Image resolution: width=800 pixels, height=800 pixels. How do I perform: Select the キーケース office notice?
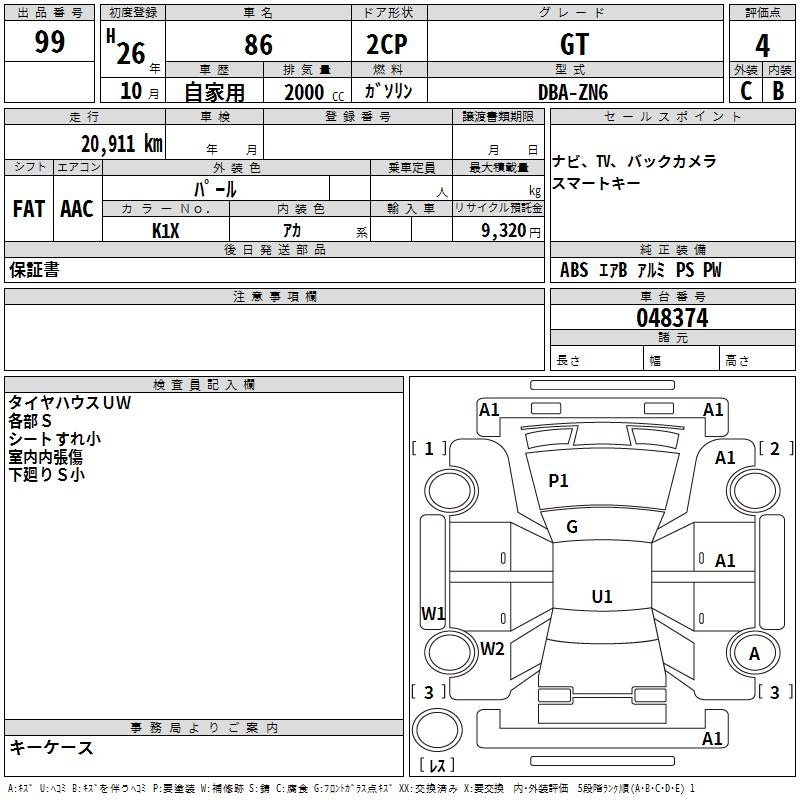click(x=52, y=747)
